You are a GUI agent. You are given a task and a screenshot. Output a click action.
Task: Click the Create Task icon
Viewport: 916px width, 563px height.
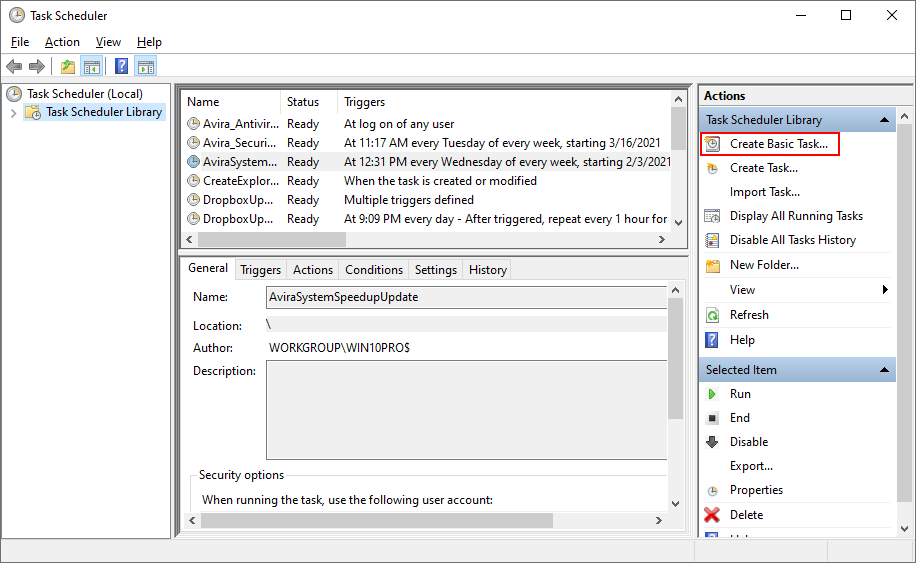[x=712, y=168]
